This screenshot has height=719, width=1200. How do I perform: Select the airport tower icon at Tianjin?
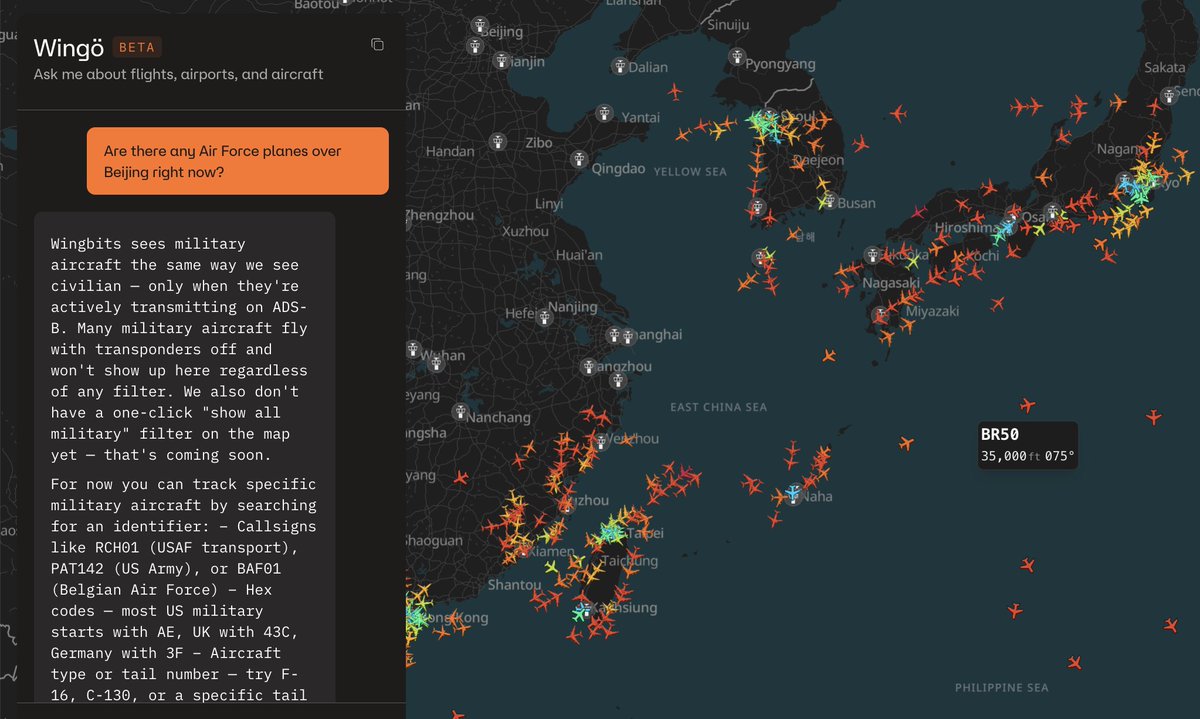pos(501,60)
